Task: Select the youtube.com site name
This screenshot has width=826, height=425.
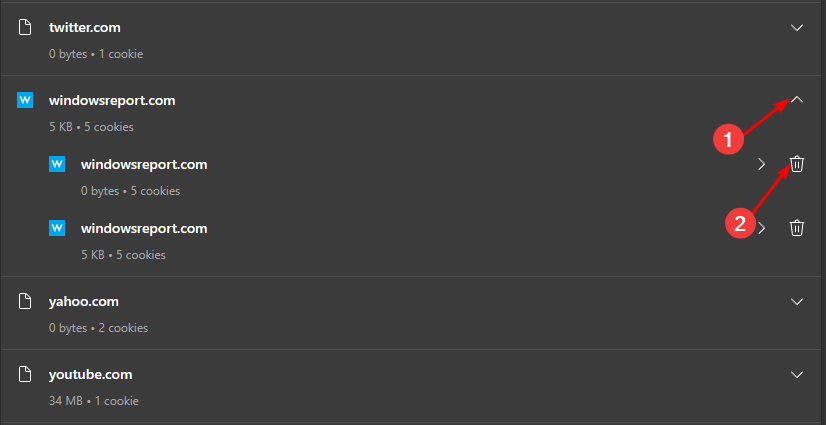Action: coord(91,375)
